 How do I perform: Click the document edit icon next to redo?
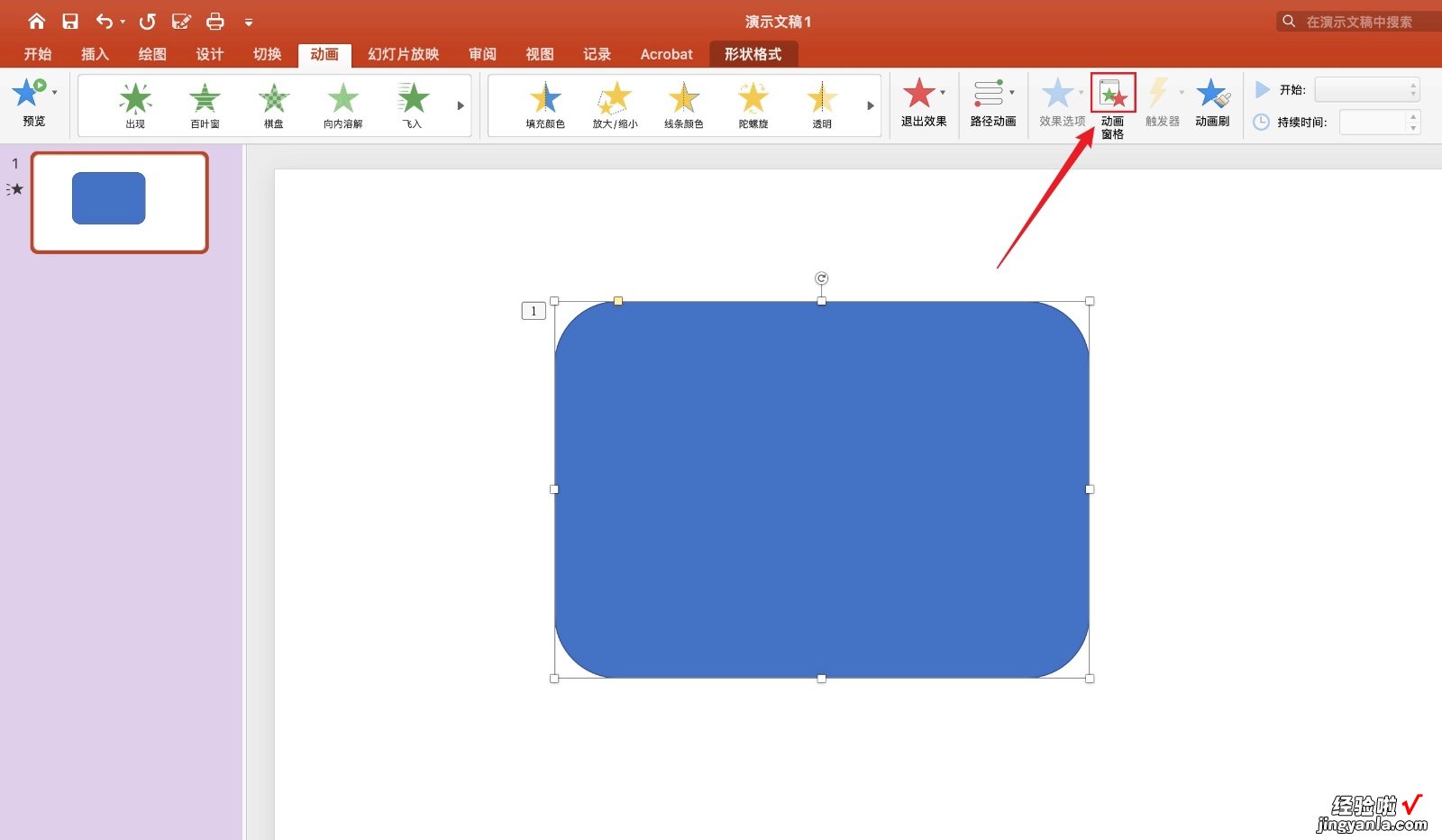point(181,21)
